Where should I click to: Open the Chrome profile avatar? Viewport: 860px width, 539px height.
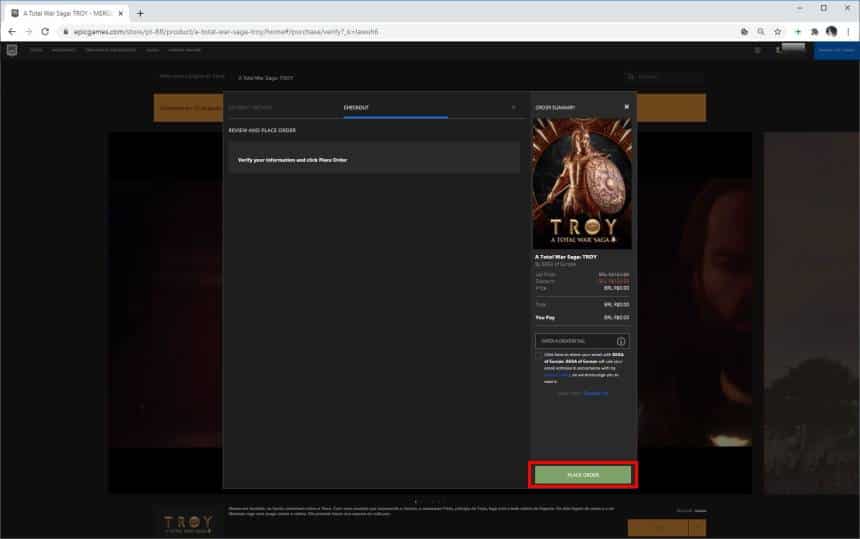click(x=831, y=32)
